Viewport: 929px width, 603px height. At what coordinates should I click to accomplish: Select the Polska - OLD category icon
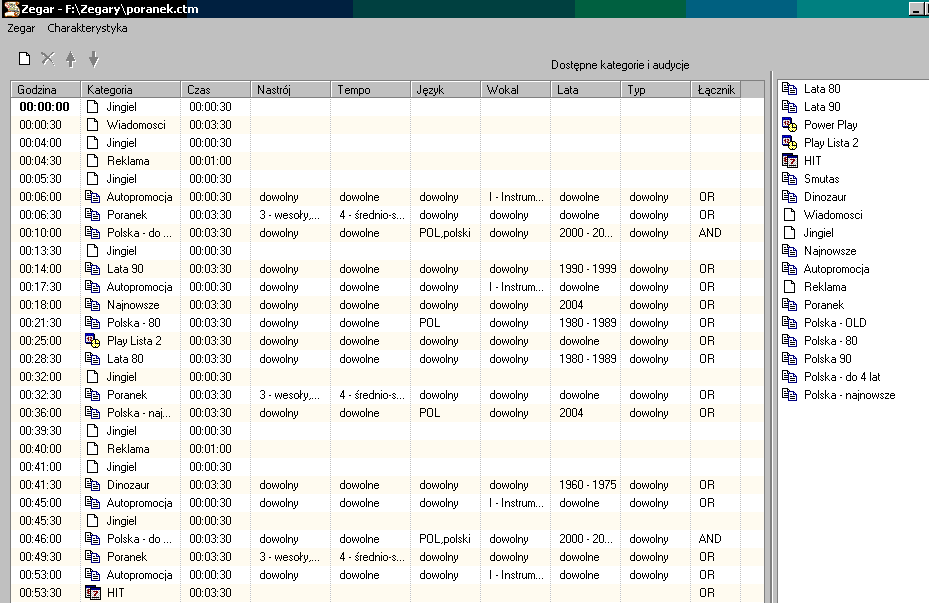(789, 323)
